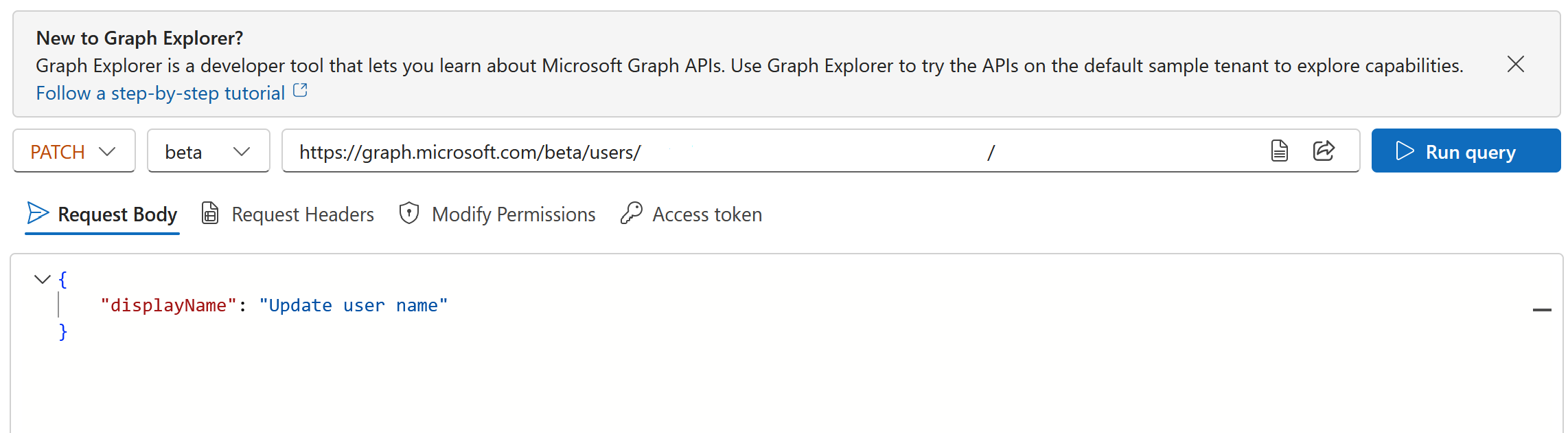Screen dimensions: 1568x433
Task: Show the Access token tab
Action: pos(706,214)
